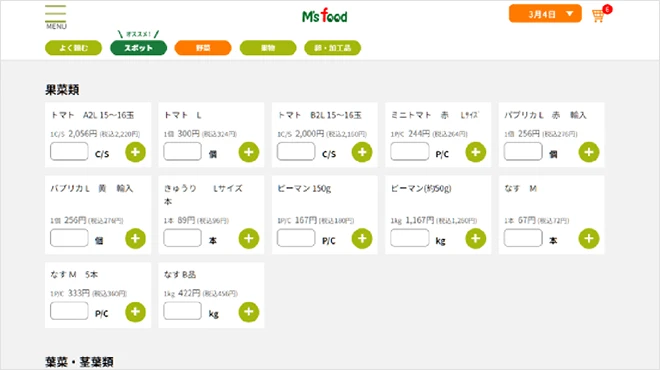Add ピーマン 150g with plus button

click(362, 239)
